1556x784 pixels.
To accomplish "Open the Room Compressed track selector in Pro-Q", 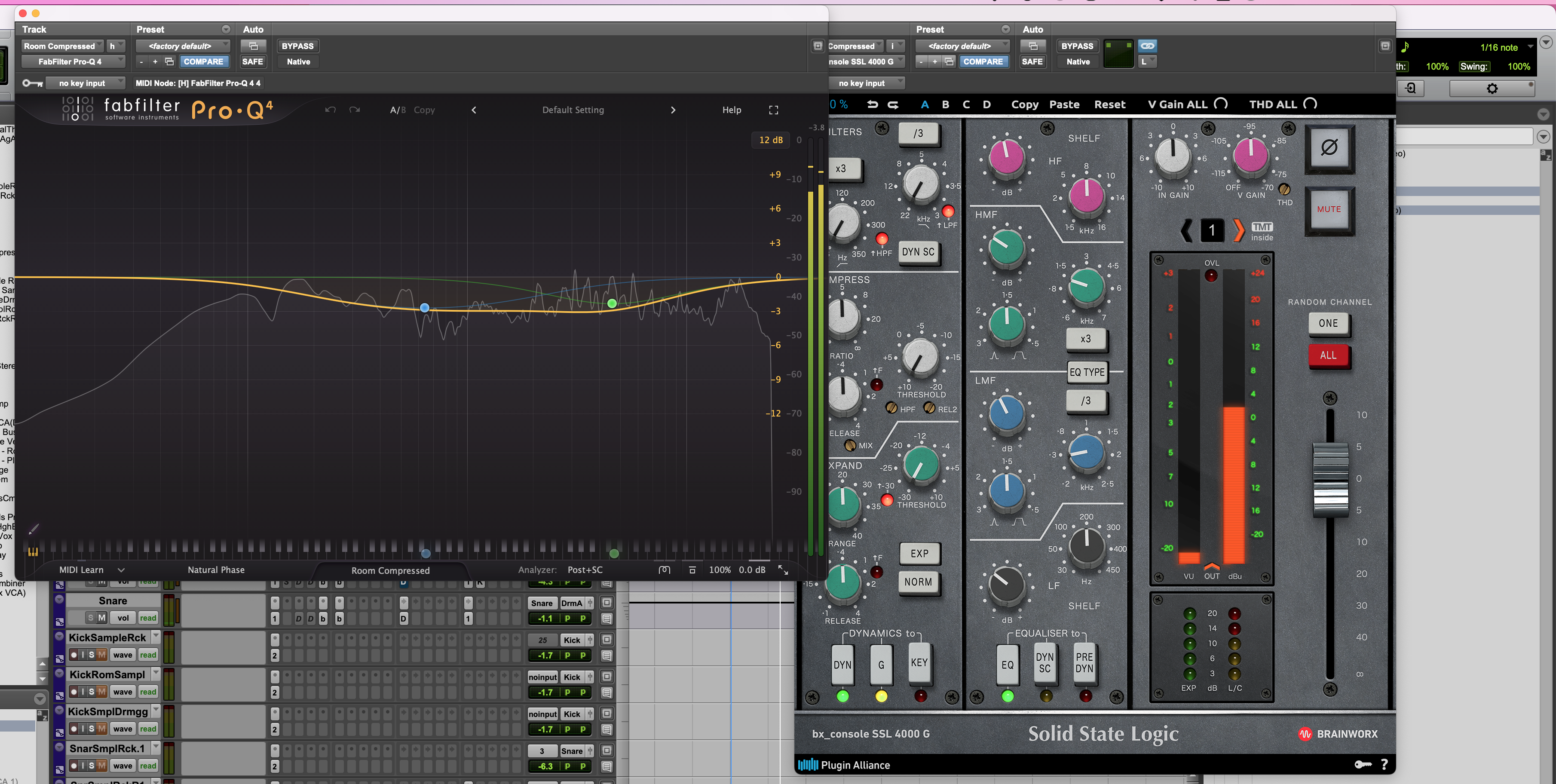I will tap(62, 46).
